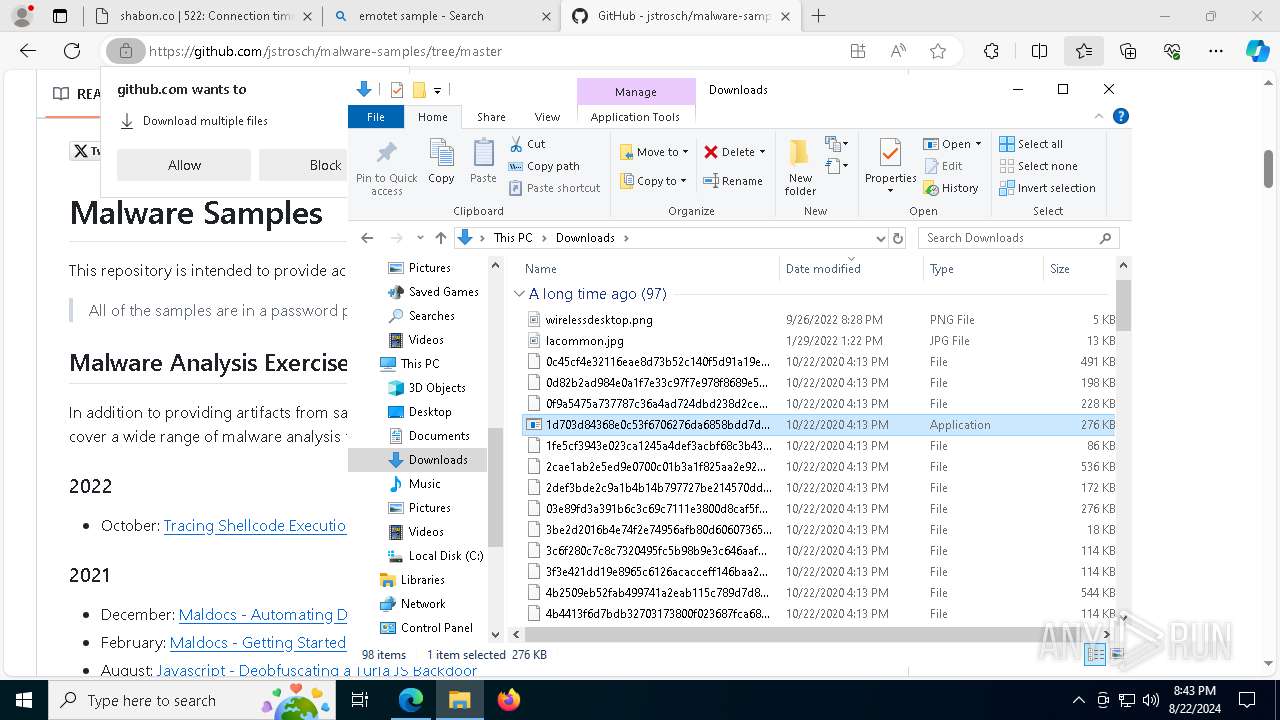The width and height of the screenshot is (1280, 720).
Task: Select file wirelessdesktop.png
Action: pos(599,320)
